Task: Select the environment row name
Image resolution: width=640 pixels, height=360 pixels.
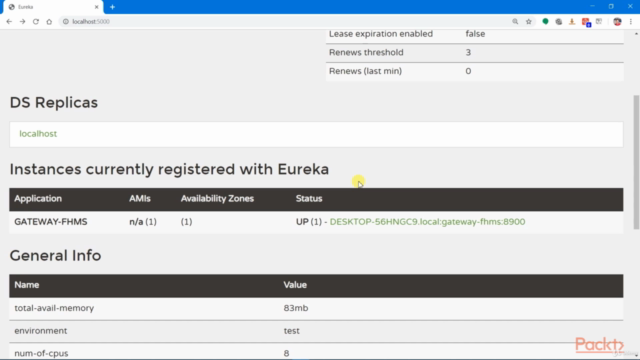Action: tap(40, 331)
